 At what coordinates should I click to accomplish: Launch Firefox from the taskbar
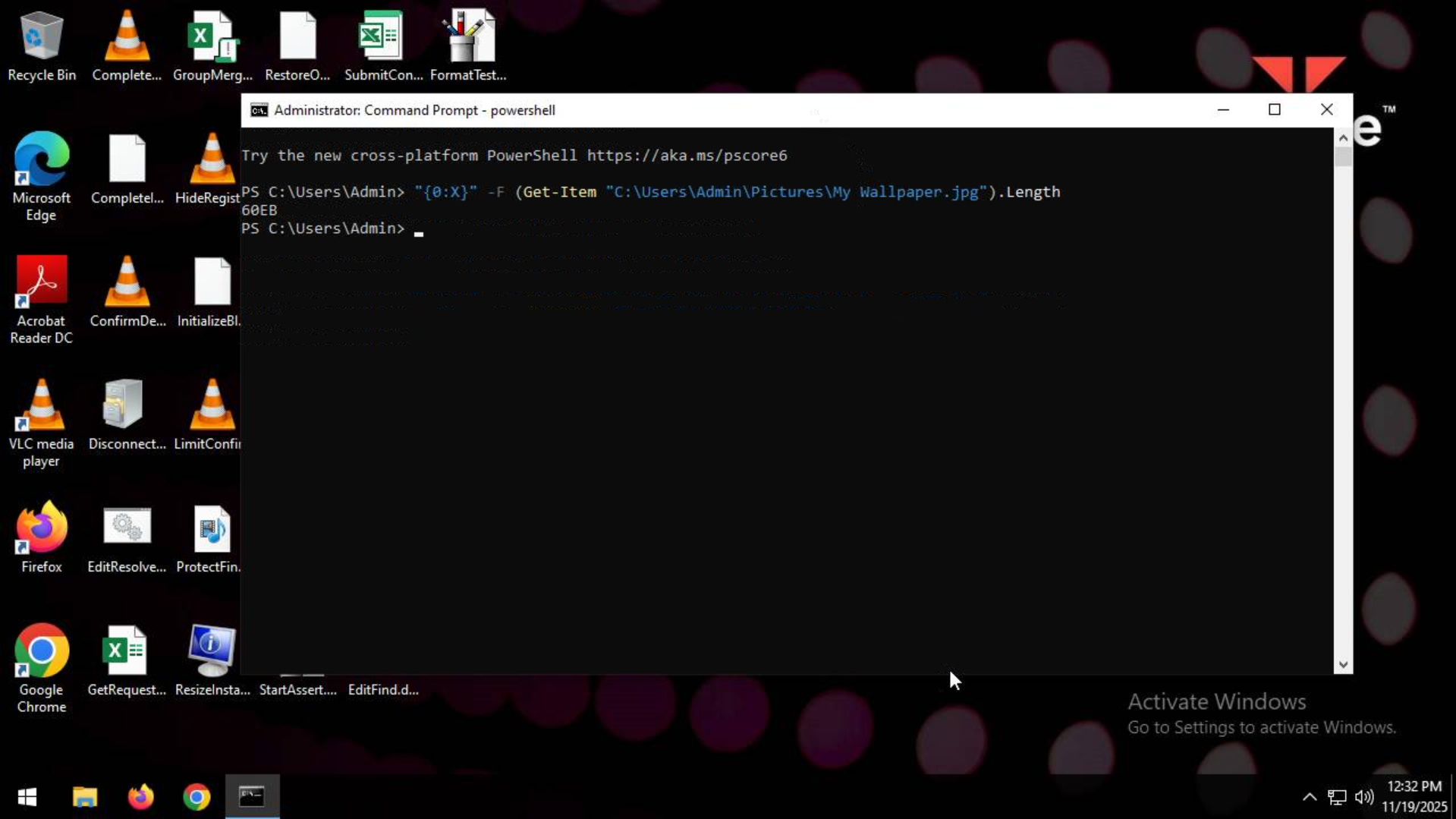coord(140,796)
